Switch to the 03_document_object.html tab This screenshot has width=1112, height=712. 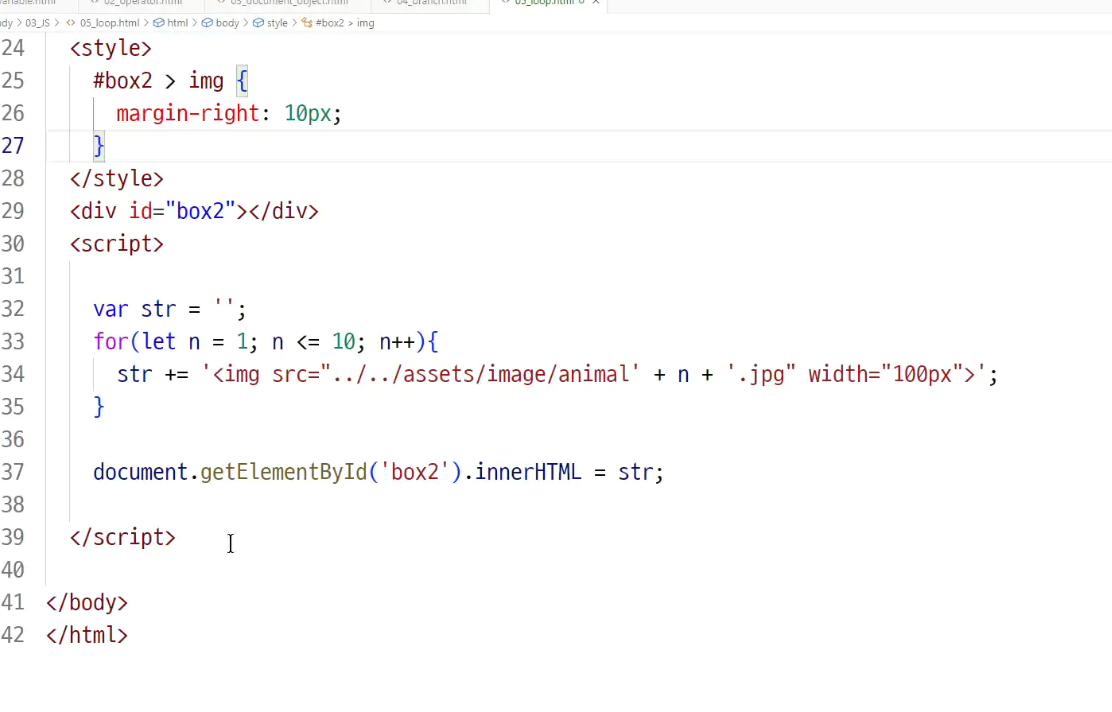288,3
